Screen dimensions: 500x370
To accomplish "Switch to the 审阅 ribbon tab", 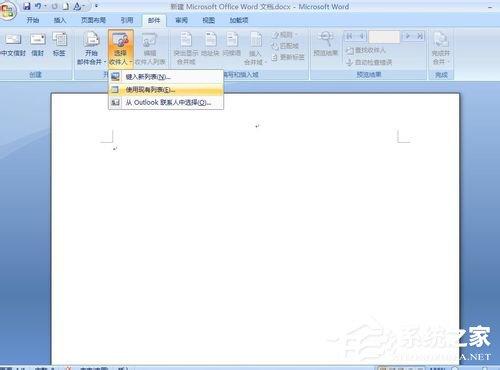I will (x=181, y=20).
